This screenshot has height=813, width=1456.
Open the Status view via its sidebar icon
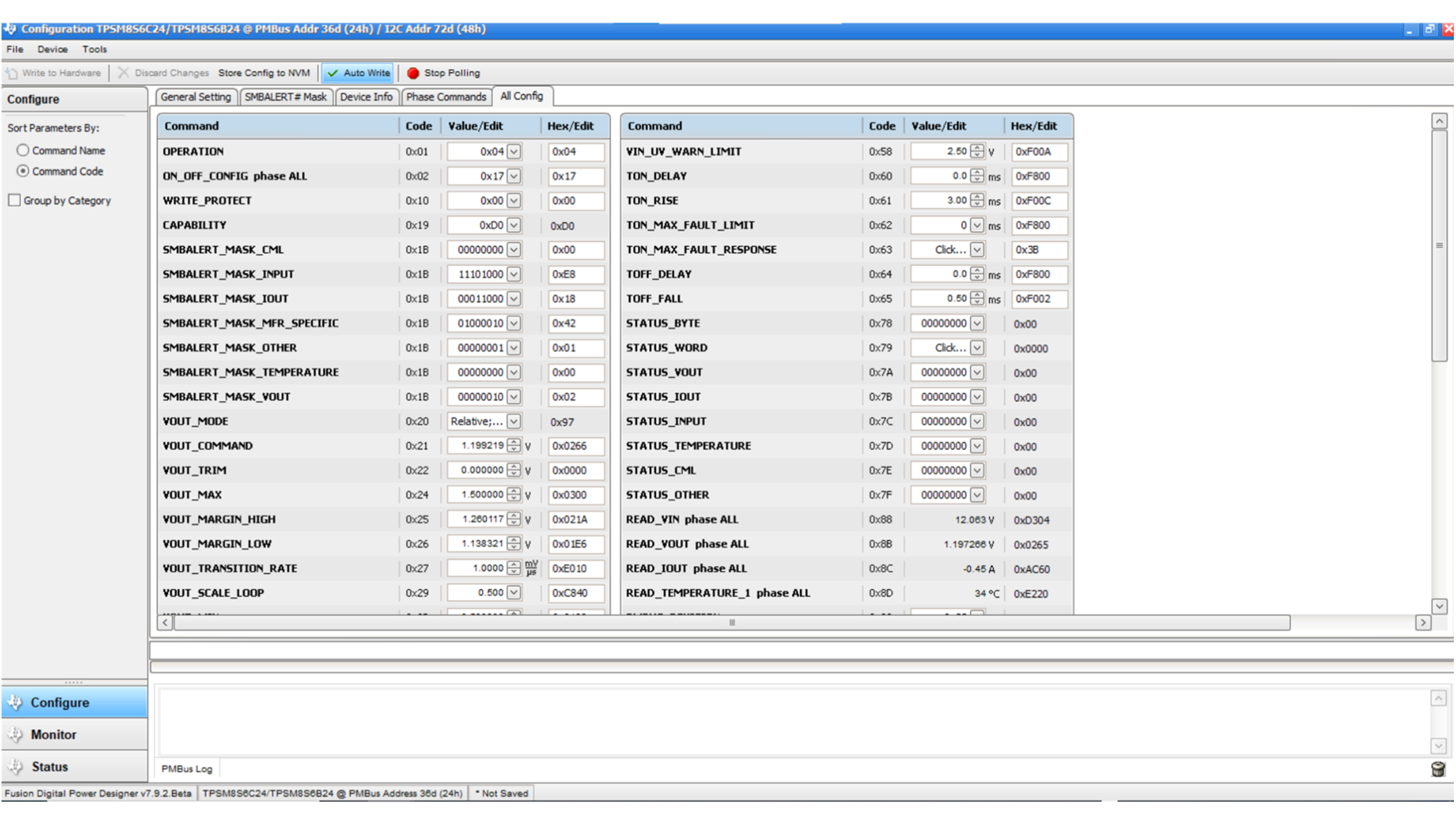pyautogui.click(x=15, y=766)
